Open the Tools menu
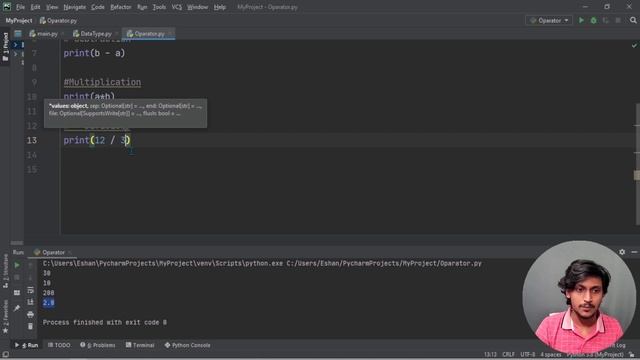The width and height of the screenshot is (640, 360). coord(159,7)
